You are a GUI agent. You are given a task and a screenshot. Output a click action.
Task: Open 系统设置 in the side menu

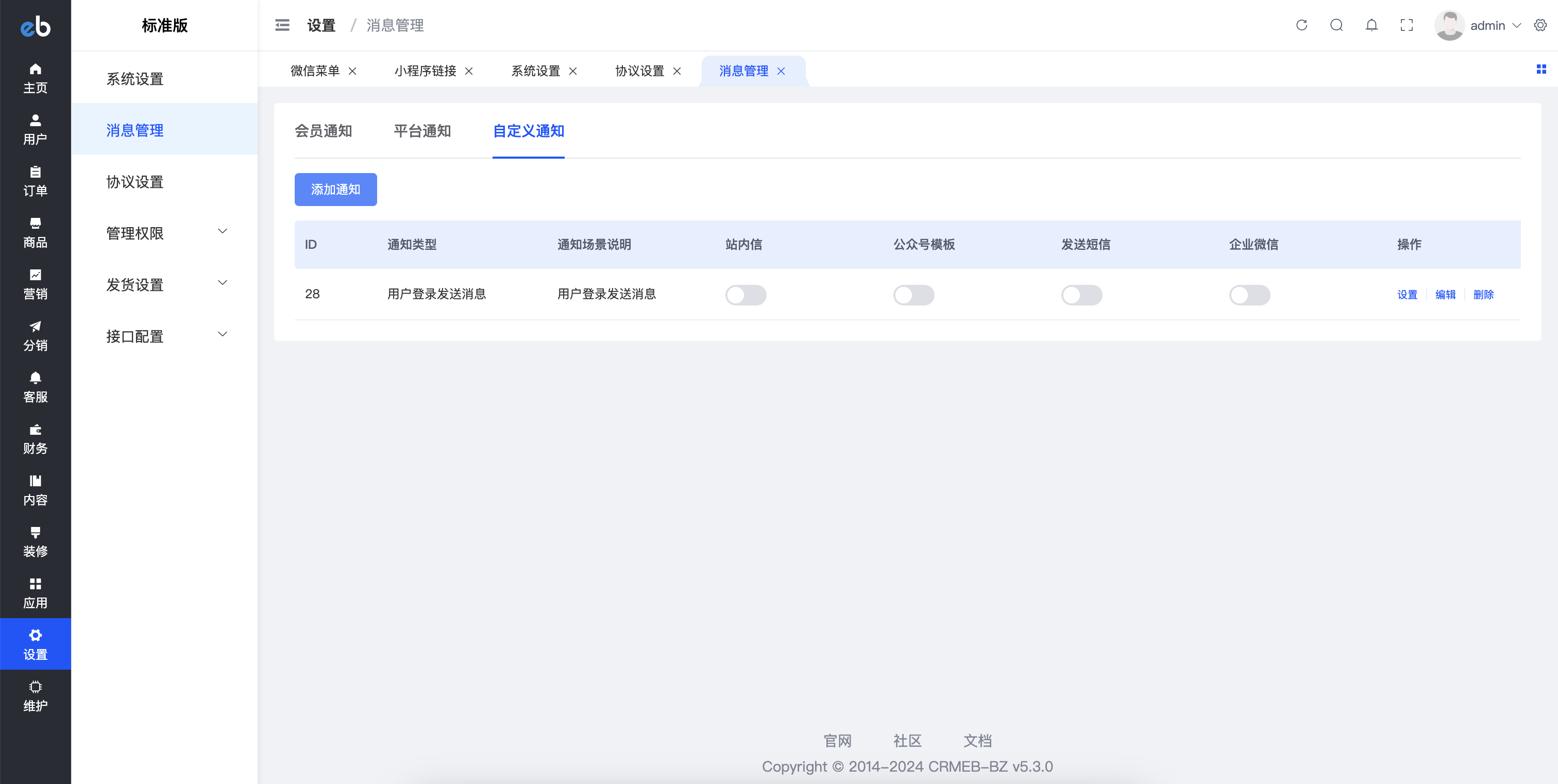click(x=164, y=79)
